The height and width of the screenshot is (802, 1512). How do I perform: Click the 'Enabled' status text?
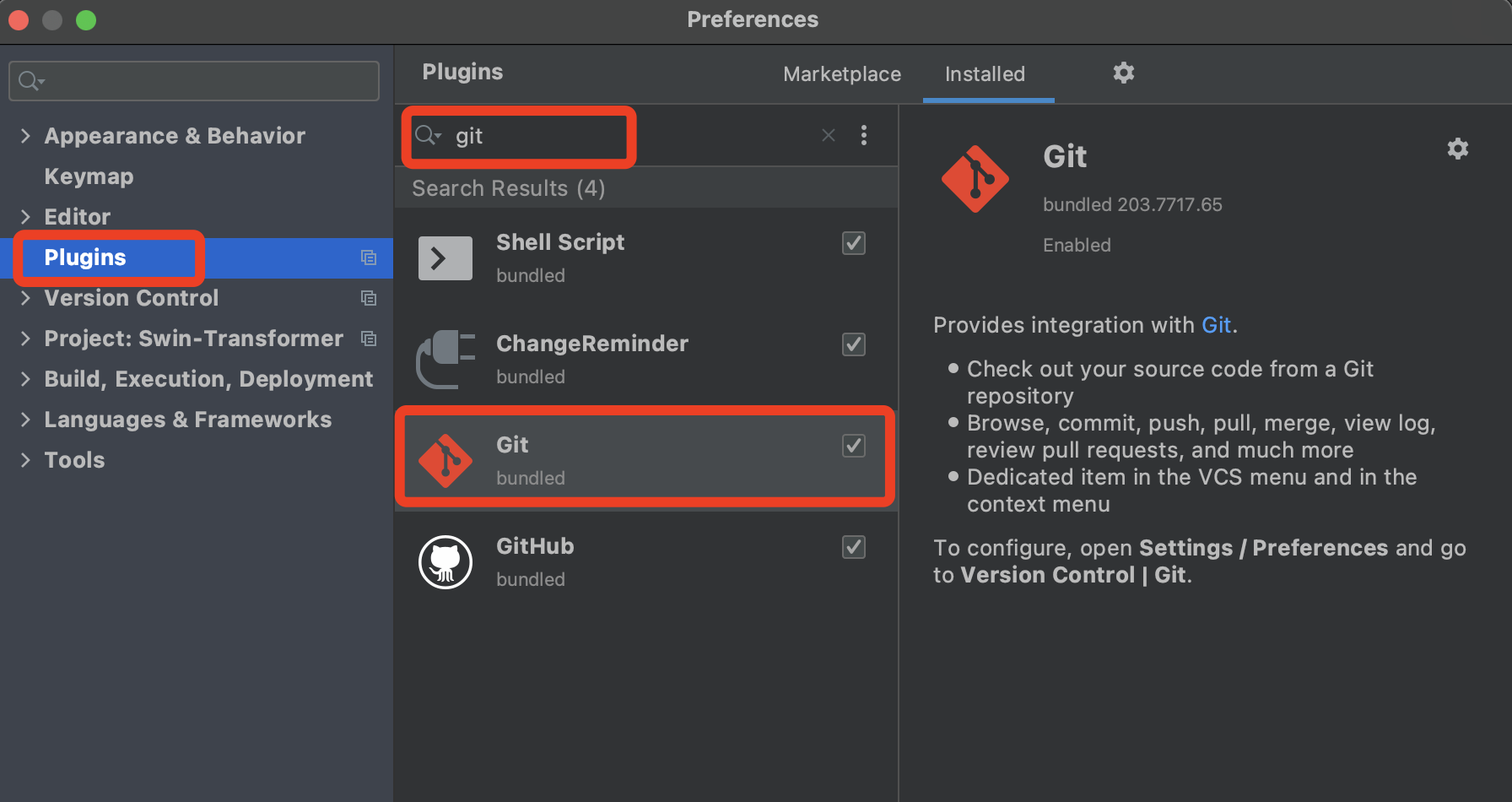tap(1077, 245)
